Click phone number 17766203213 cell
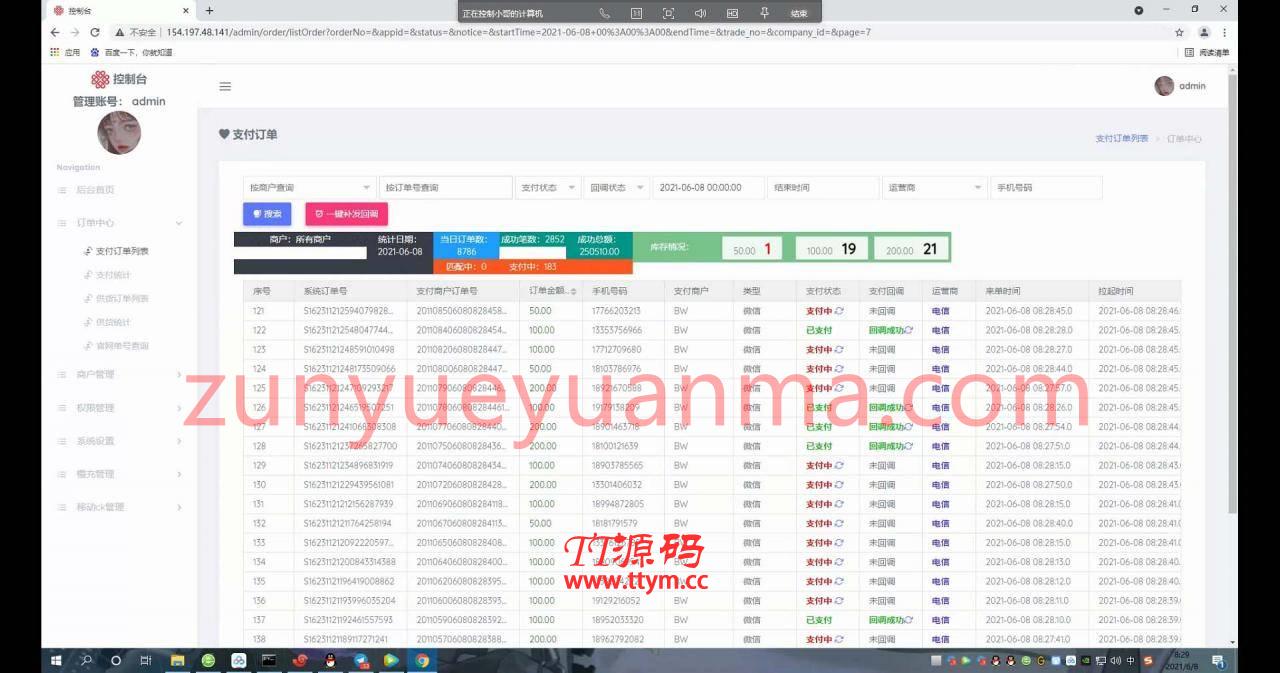The image size is (1280, 673). [616, 311]
